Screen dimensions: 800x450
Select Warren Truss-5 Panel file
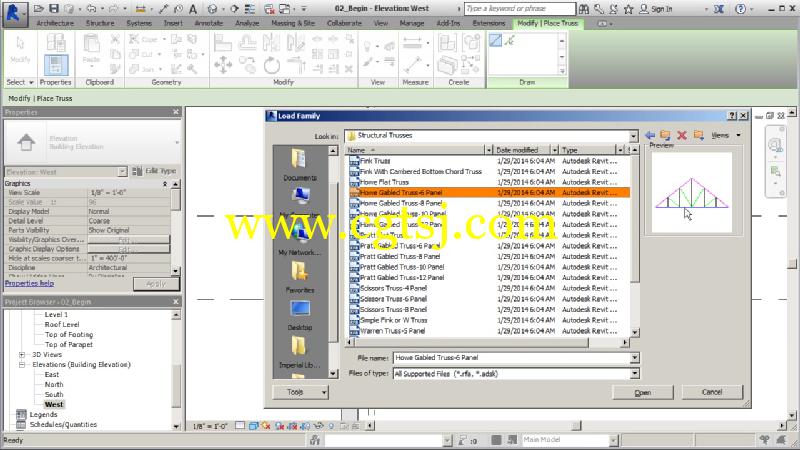[x=392, y=331]
